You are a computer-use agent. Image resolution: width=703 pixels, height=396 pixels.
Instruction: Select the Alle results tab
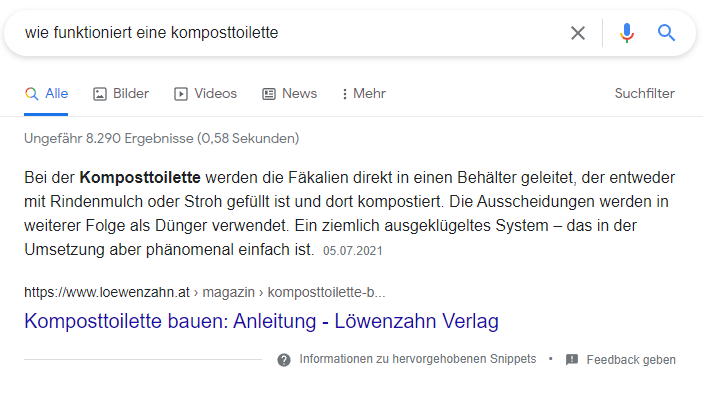(46, 94)
